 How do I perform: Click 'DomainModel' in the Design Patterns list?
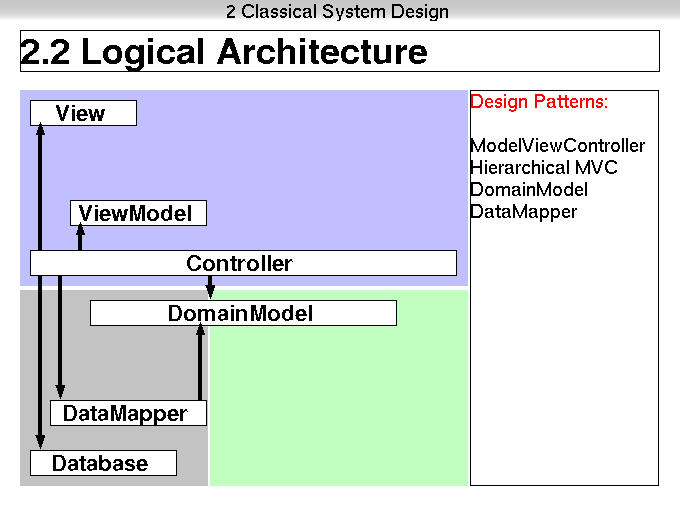tap(529, 190)
